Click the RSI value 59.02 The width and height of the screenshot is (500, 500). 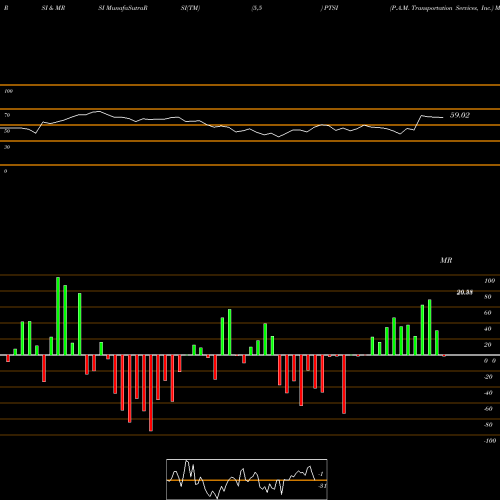460,115
